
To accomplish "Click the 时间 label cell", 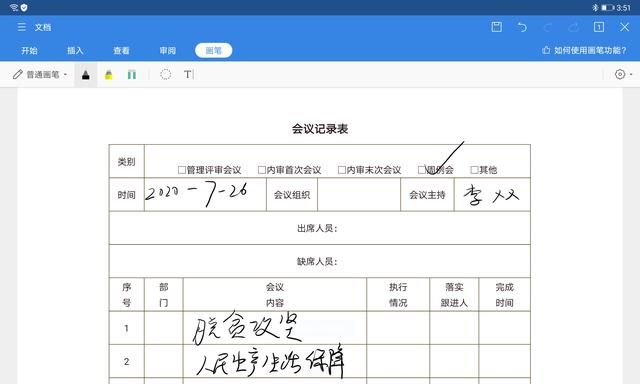I will [x=127, y=195].
